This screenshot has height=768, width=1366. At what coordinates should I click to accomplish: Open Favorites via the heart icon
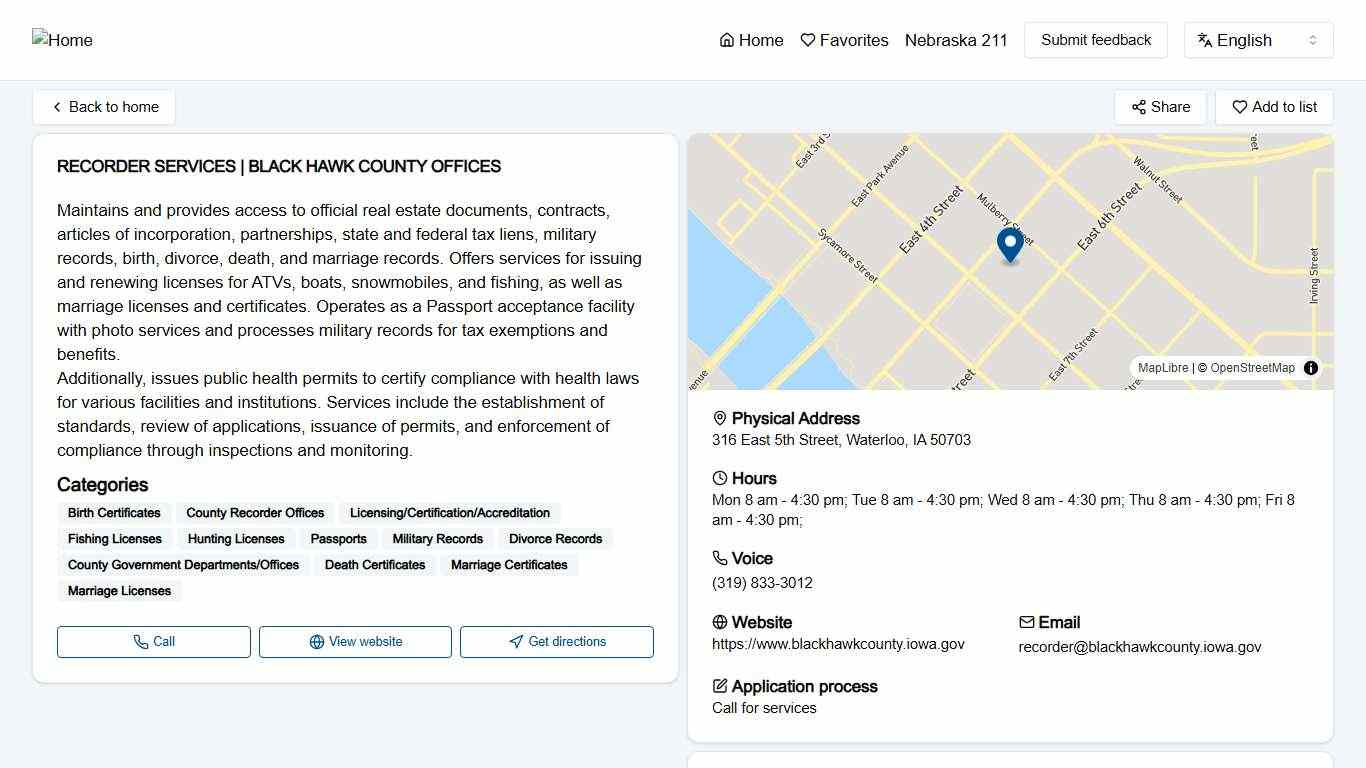pos(808,40)
